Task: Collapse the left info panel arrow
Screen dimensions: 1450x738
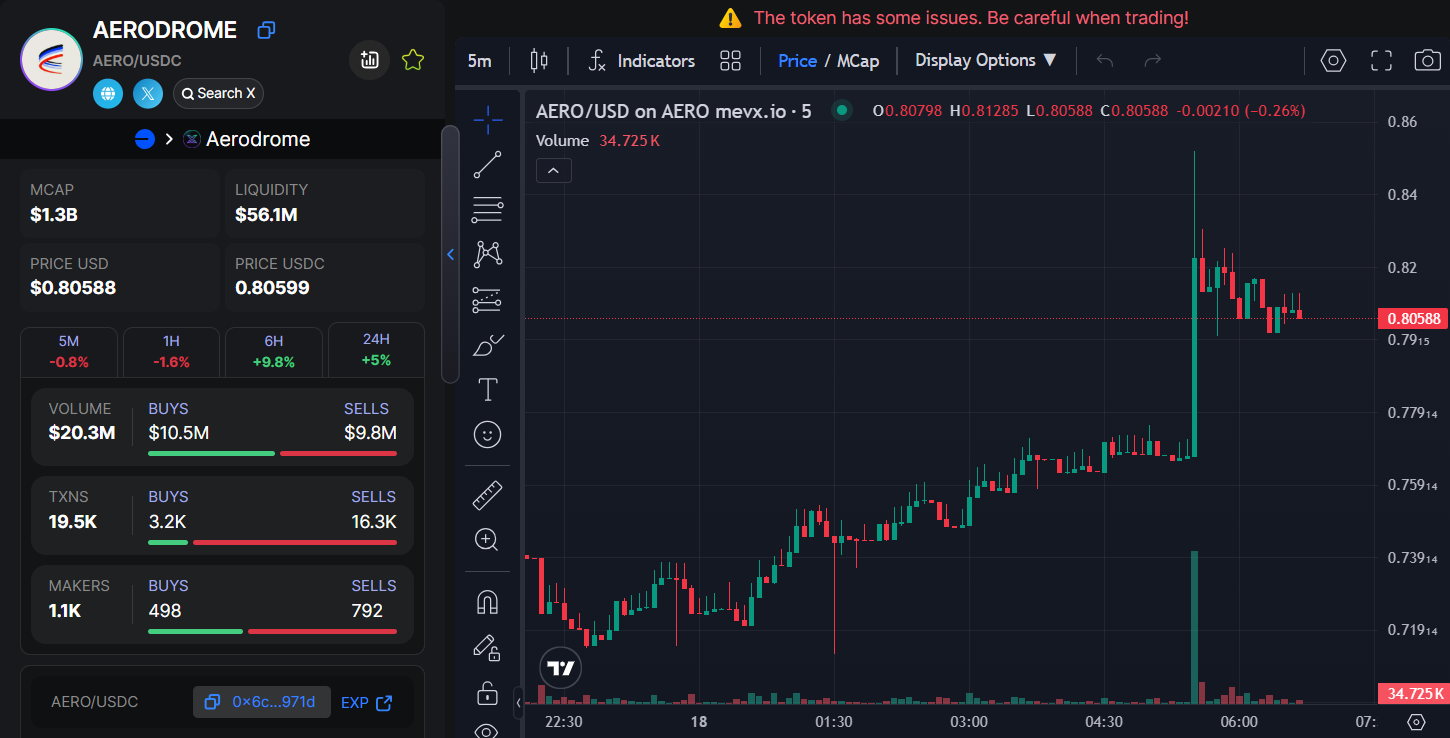Action: pos(450,255)
